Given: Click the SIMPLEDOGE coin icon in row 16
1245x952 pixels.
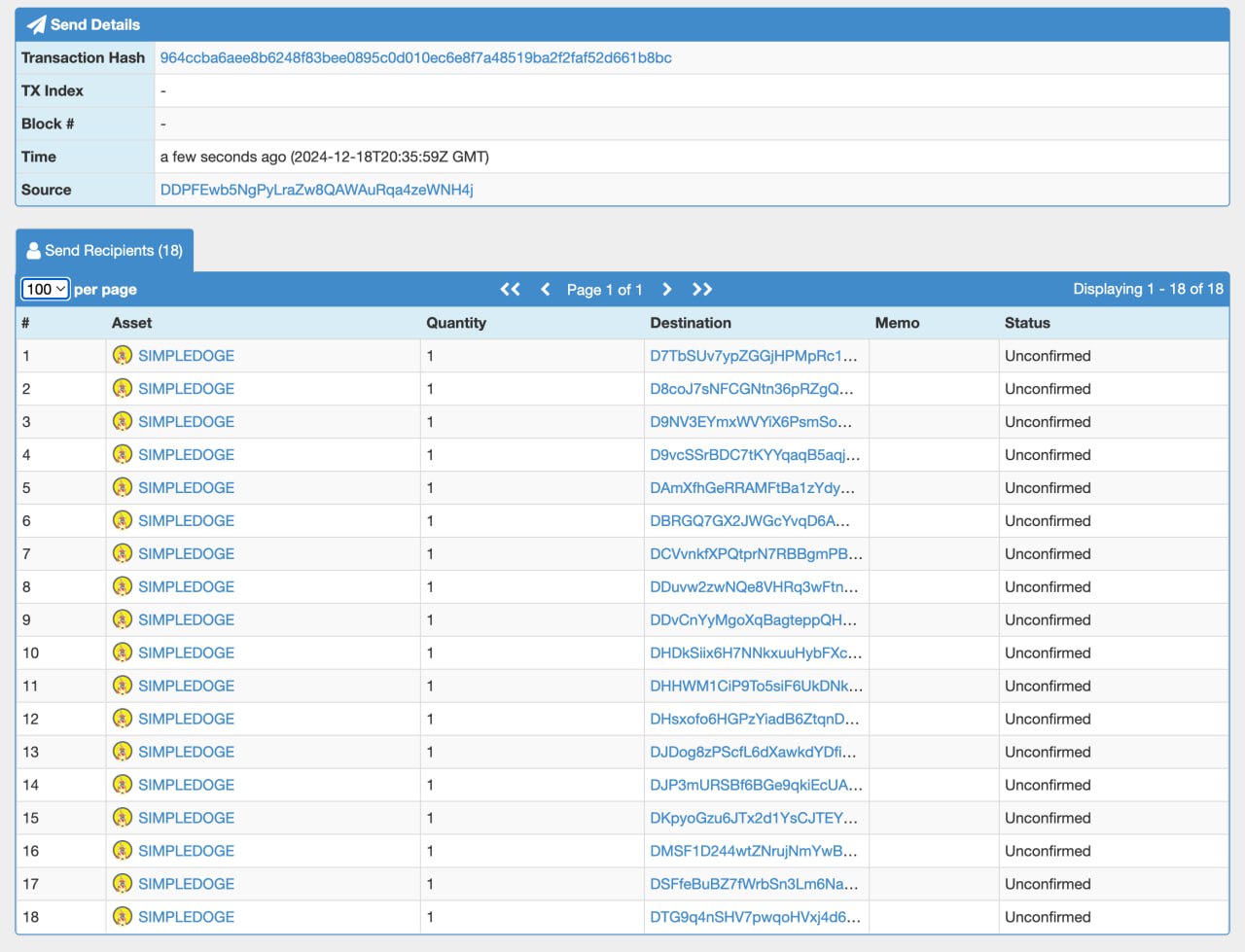Looking at the screenshot, I should coord(123,851).
